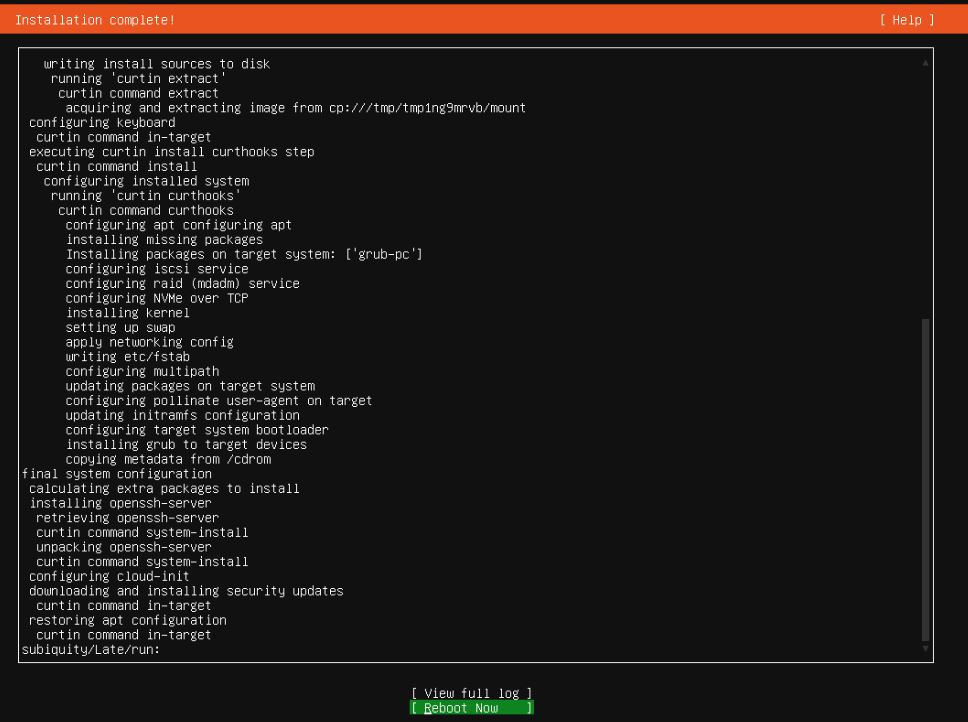Image resolution: width=968 pixels, height=722 pixels.
Task: Click the 'setting up swap' log line
Action: point(120,327)
